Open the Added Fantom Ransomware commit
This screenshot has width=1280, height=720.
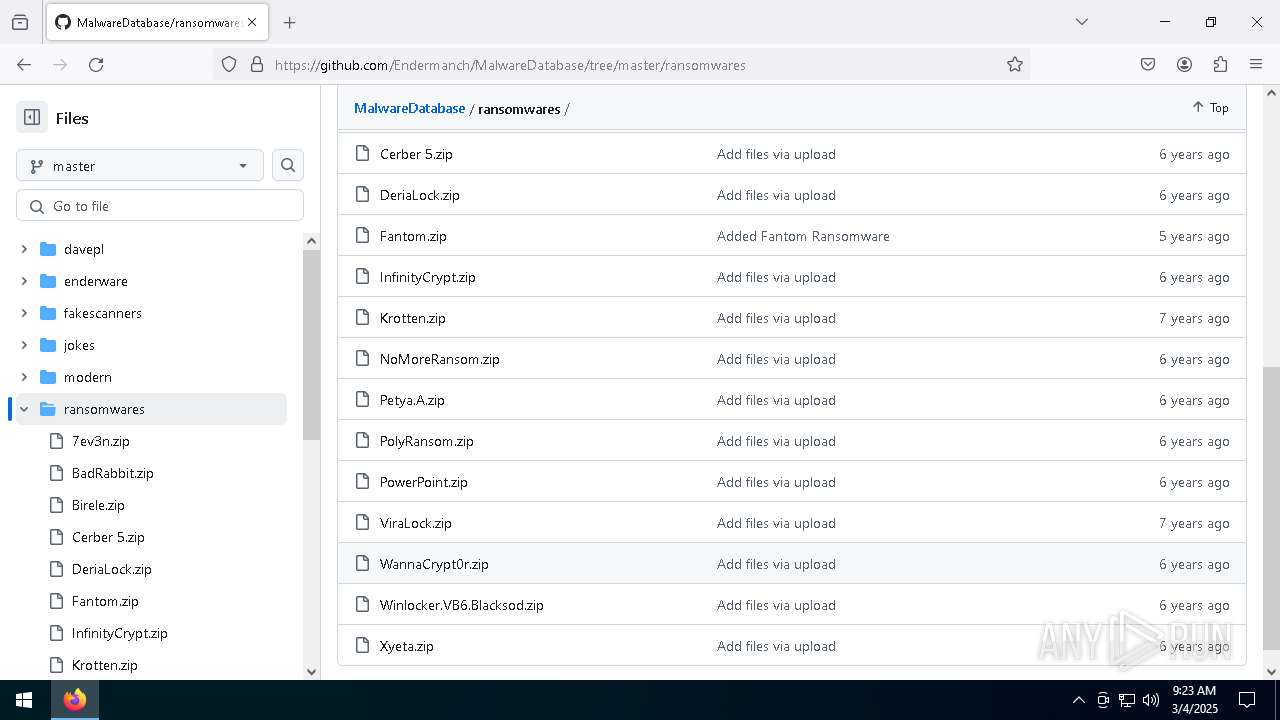[803, 236]
